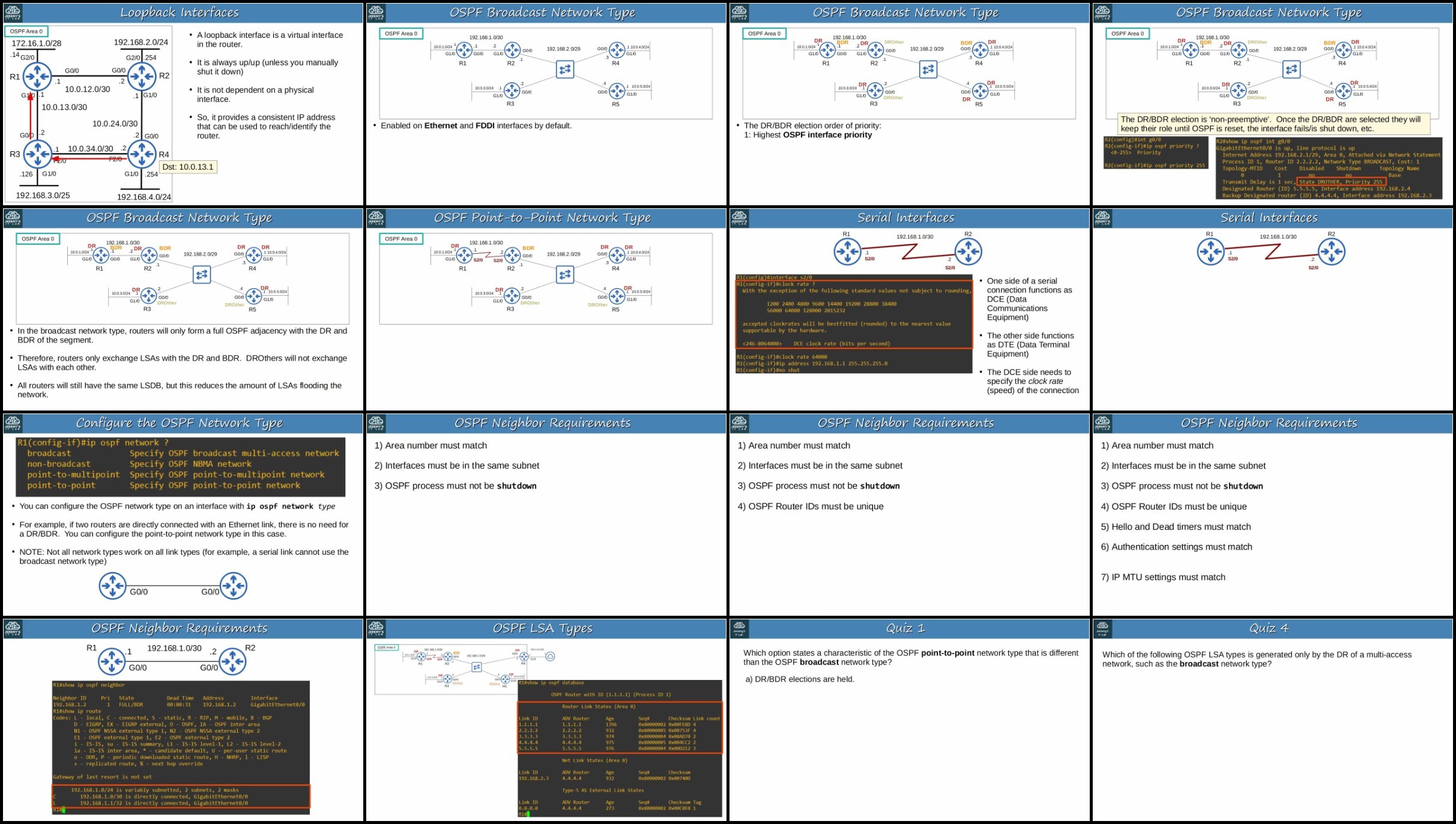Image resolution: width=1456 pixels, height=824 pixels.
Task: Open the Loopback Interfaces slide thumbnail
Action: (x=183, y=104)
